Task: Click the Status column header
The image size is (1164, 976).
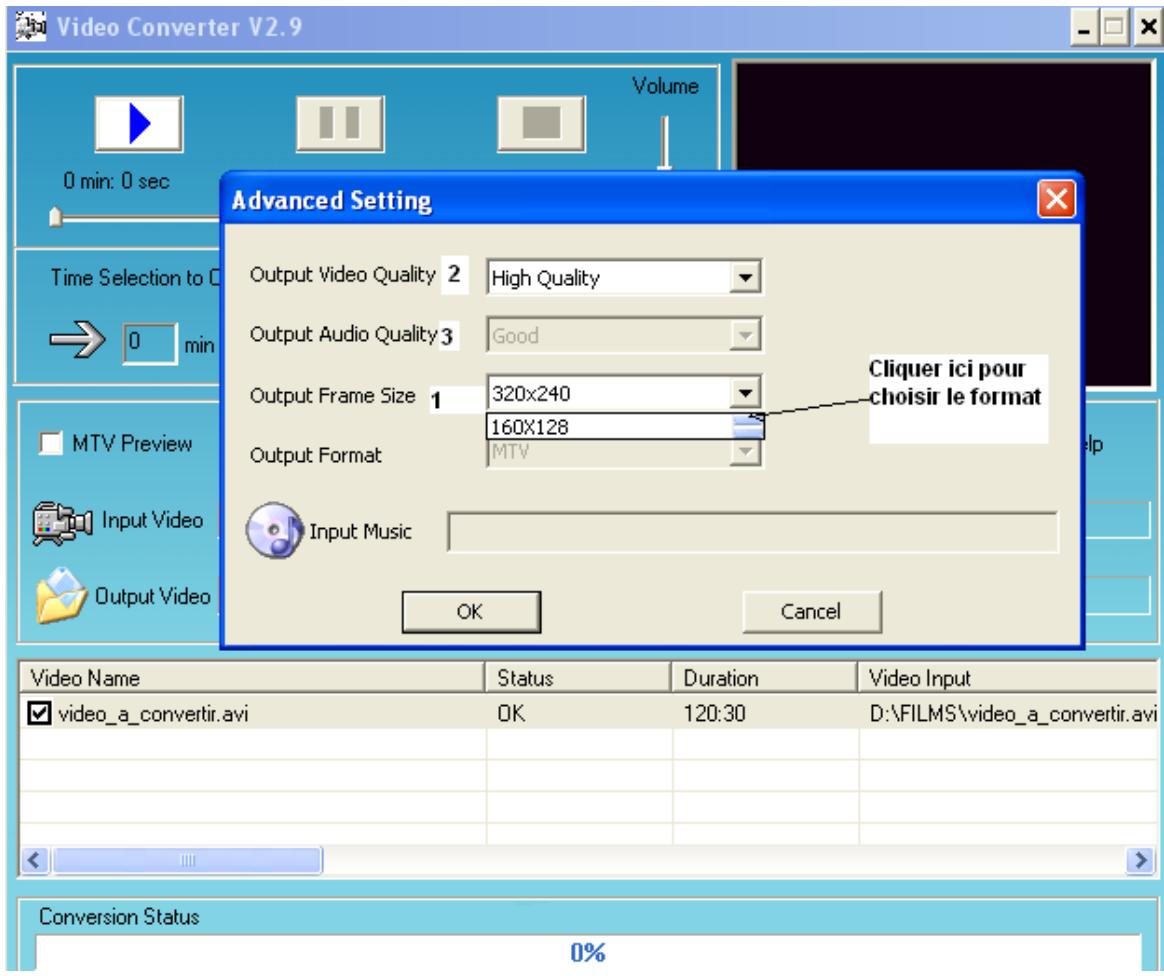Action: (x=578, y=678)
